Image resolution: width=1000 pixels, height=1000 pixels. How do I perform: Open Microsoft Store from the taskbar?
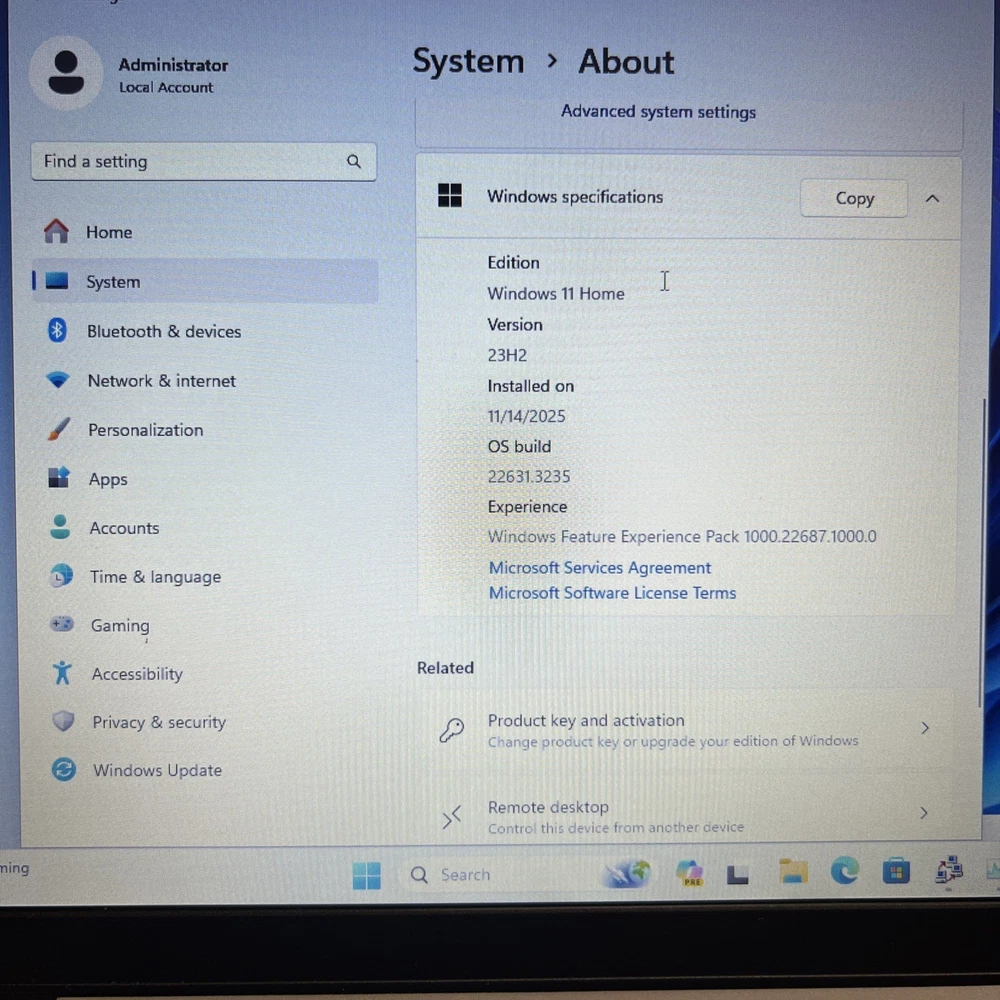(x=896, y=873)
